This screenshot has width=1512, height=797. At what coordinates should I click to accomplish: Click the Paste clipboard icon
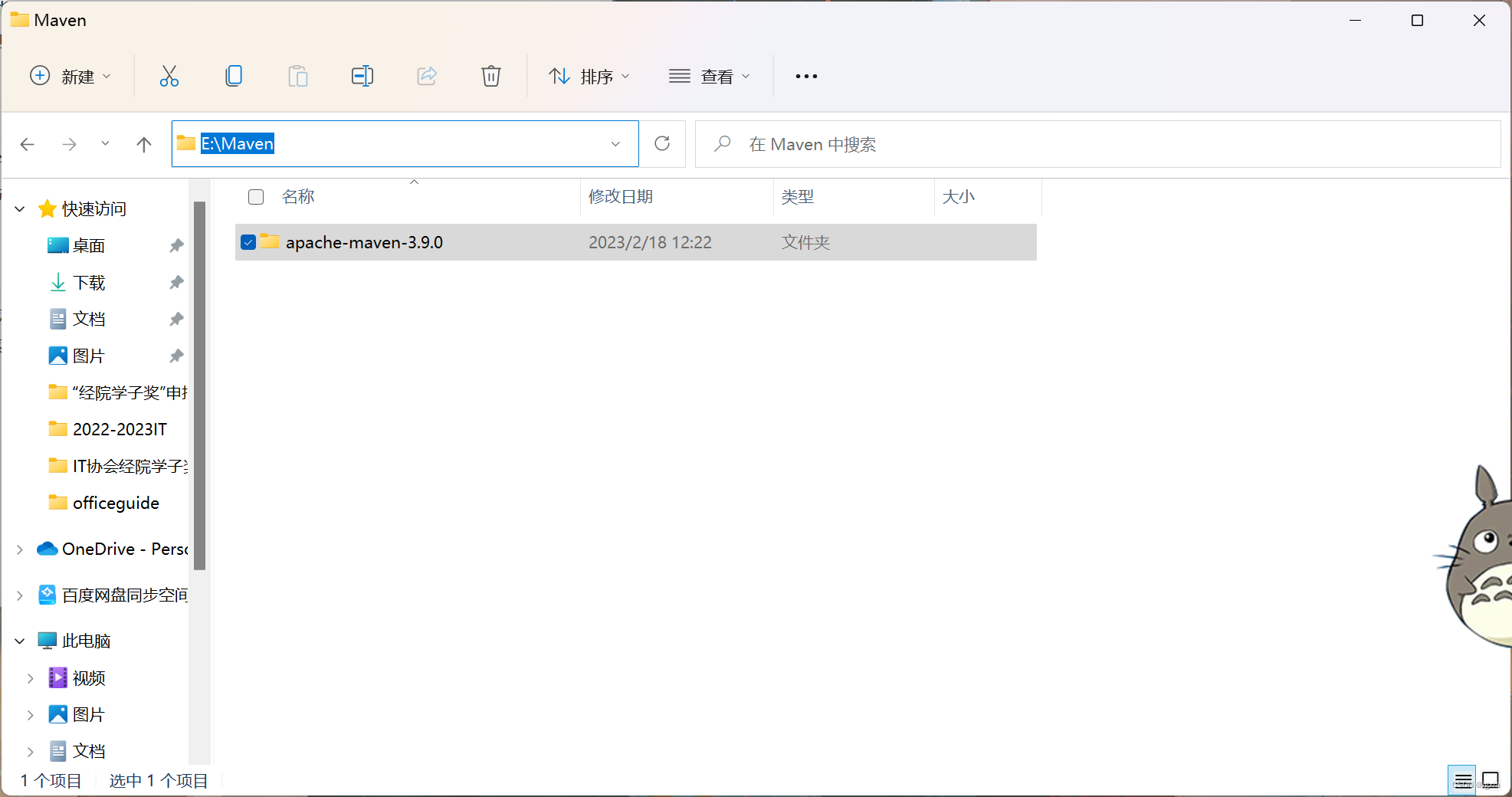298,76
